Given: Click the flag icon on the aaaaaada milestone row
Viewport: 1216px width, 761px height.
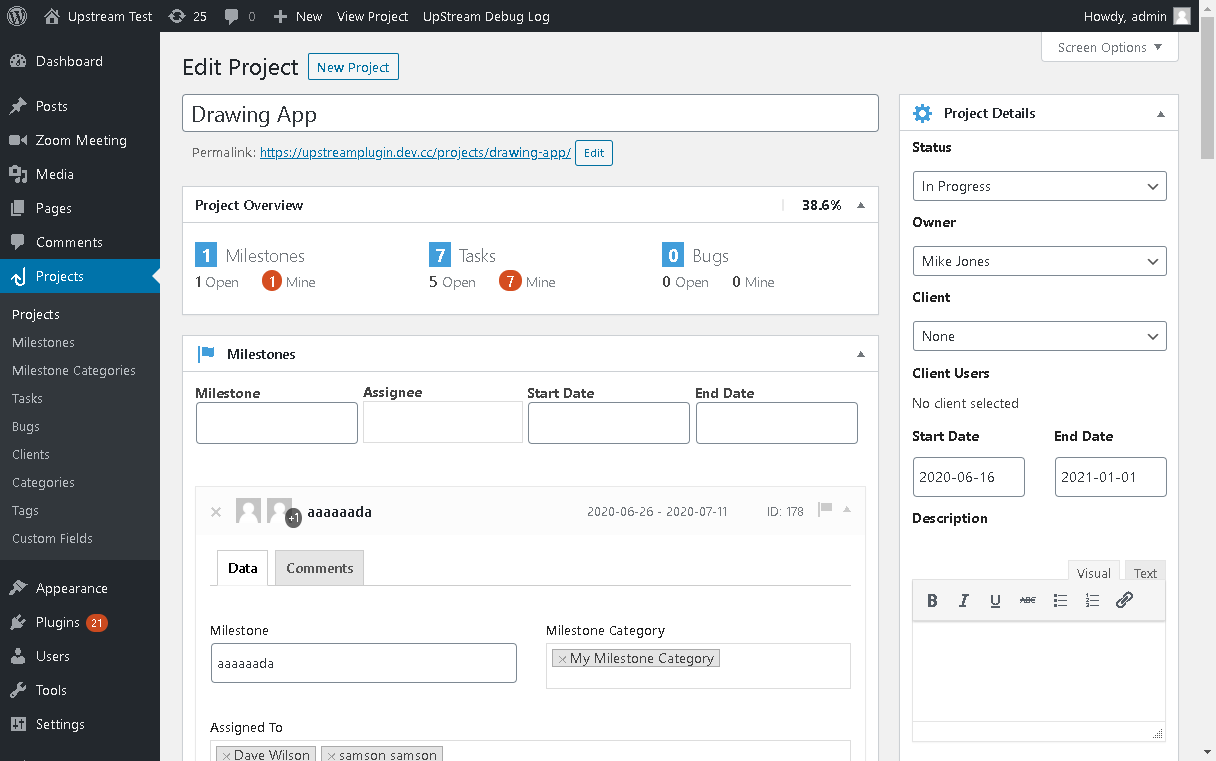Looking at the screenshot, I should point(823,510).
